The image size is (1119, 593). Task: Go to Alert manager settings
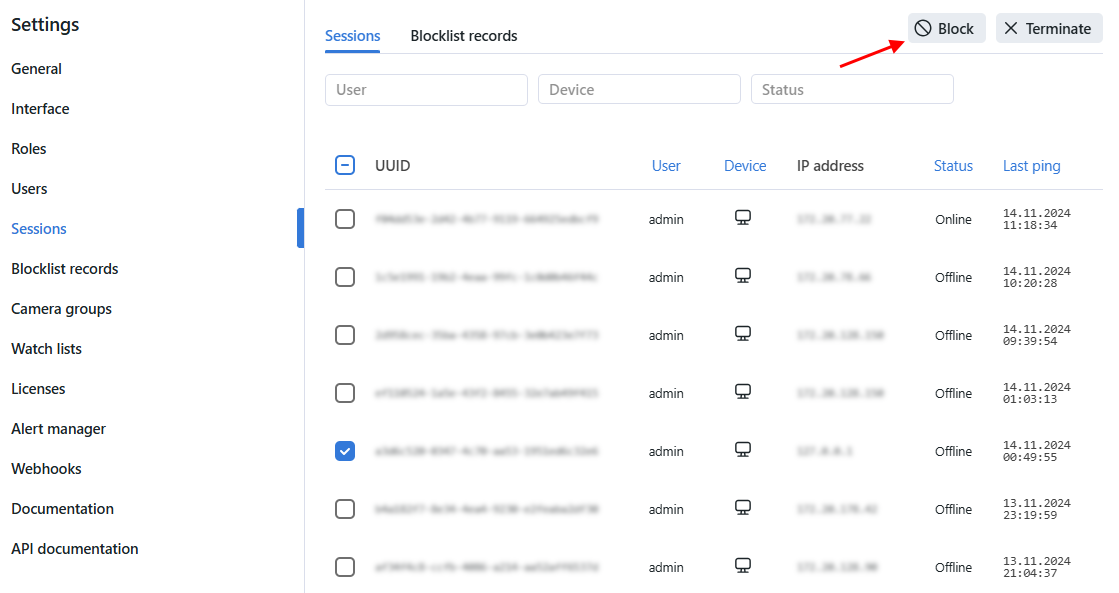[x=58, y=429]
